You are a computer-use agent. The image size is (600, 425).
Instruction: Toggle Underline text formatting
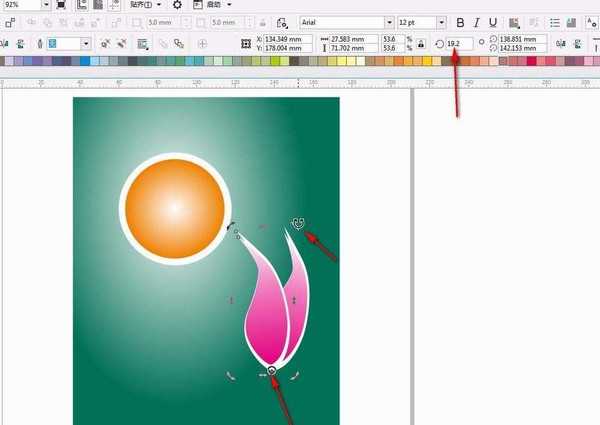[493, 23]
